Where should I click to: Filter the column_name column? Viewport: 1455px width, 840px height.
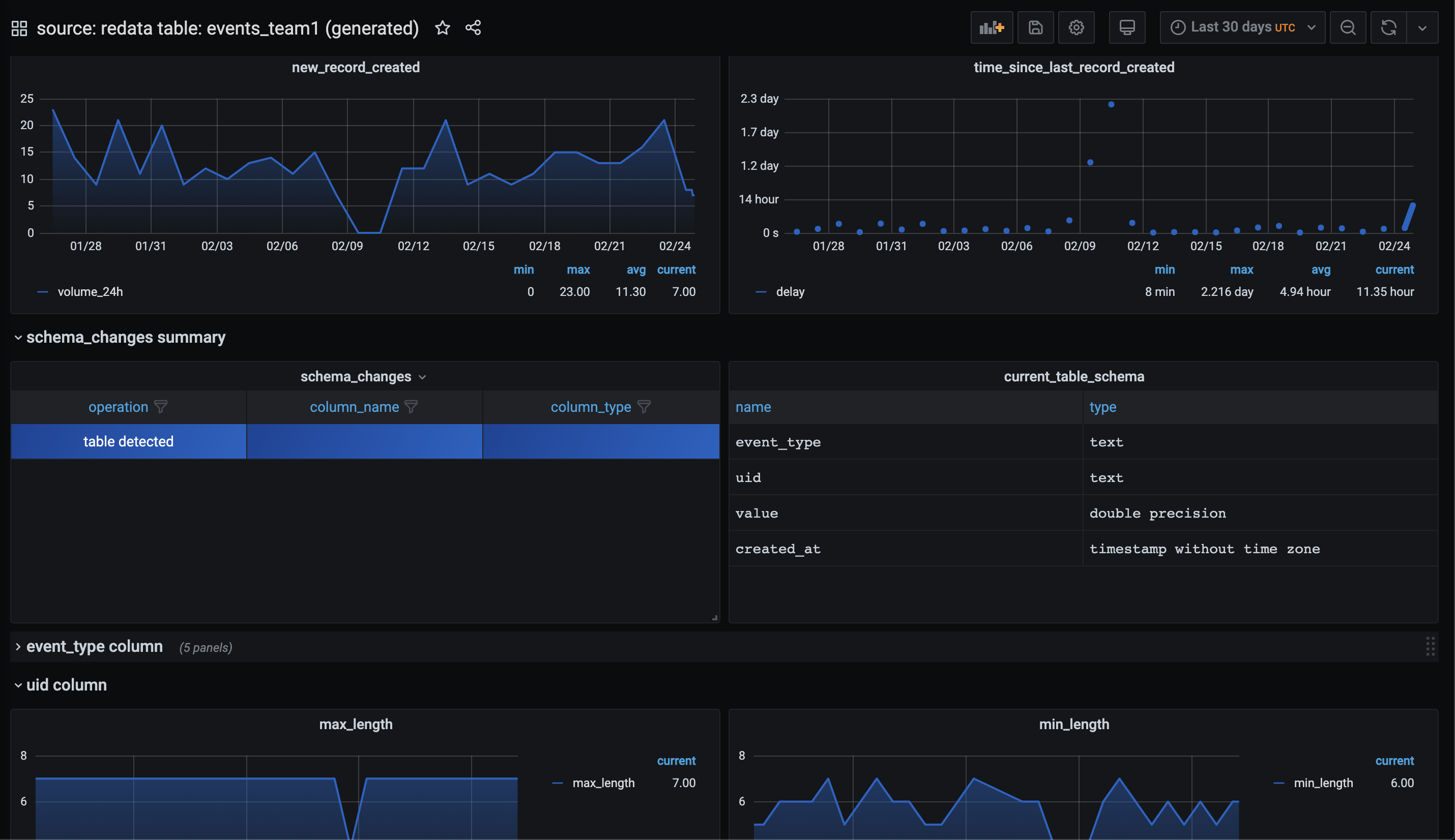pyautogui.click(x=411, y=407)
